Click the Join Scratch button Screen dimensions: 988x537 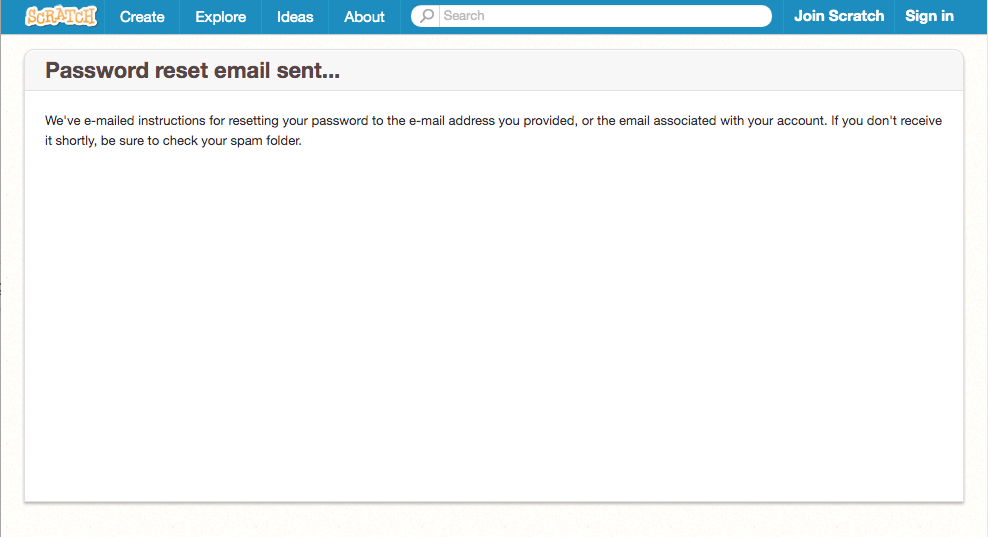pos(839,16)
